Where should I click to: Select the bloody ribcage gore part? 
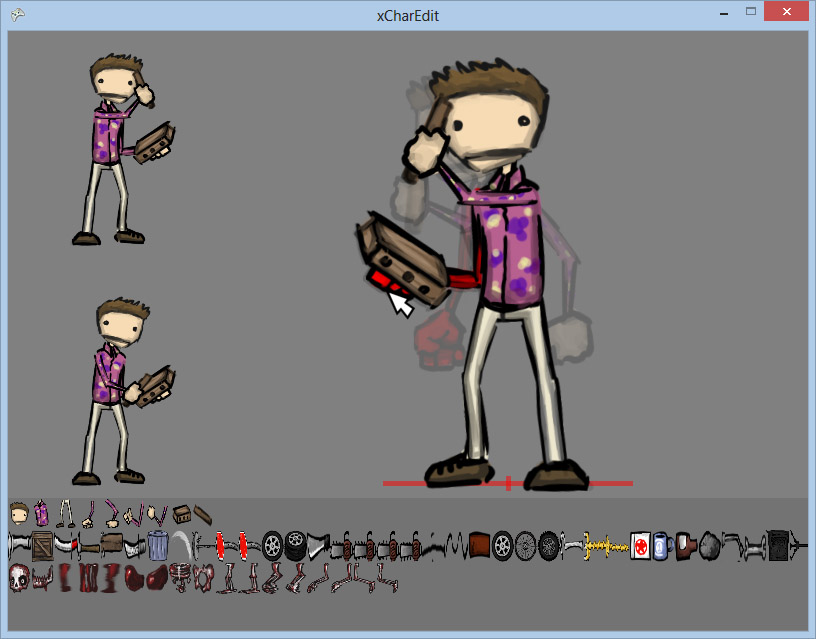tap(181, 578)
